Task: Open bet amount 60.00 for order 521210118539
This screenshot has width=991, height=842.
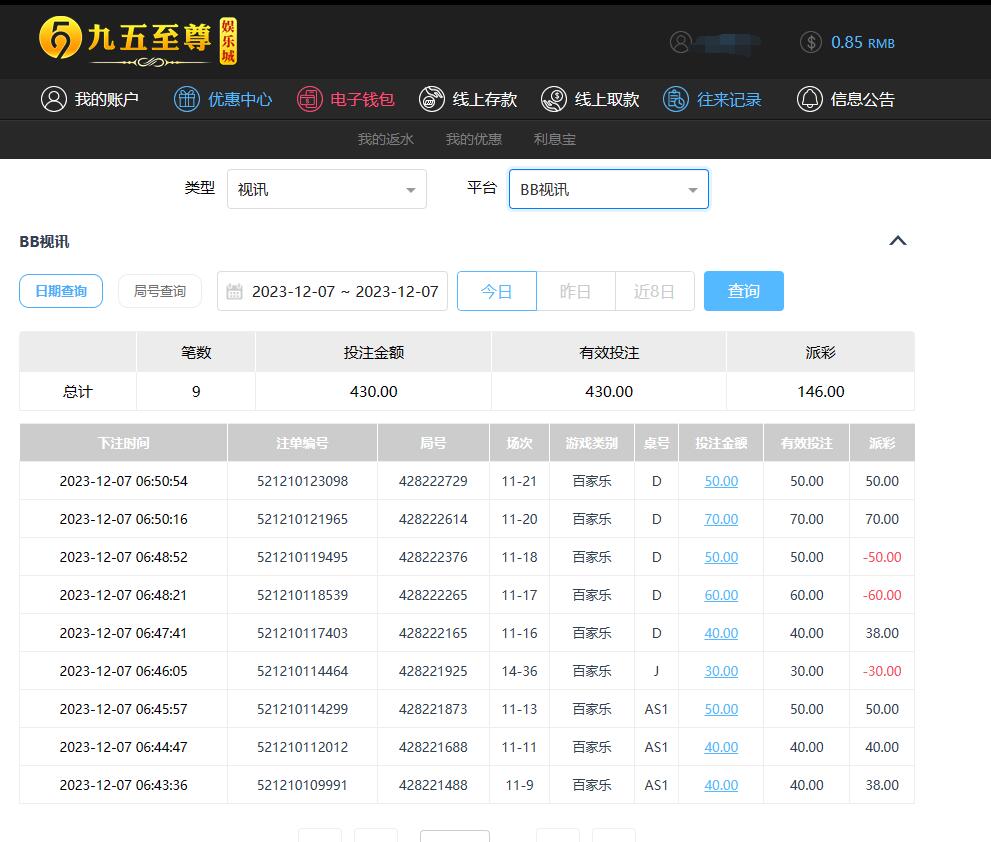Action: (721, 595)
